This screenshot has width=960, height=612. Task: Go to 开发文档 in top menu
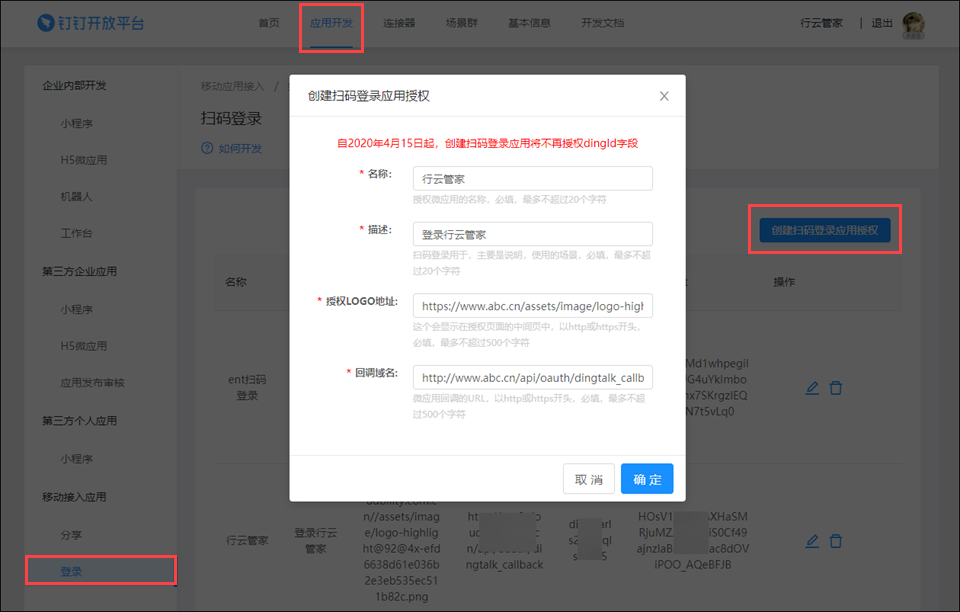[x=602, y=23]
